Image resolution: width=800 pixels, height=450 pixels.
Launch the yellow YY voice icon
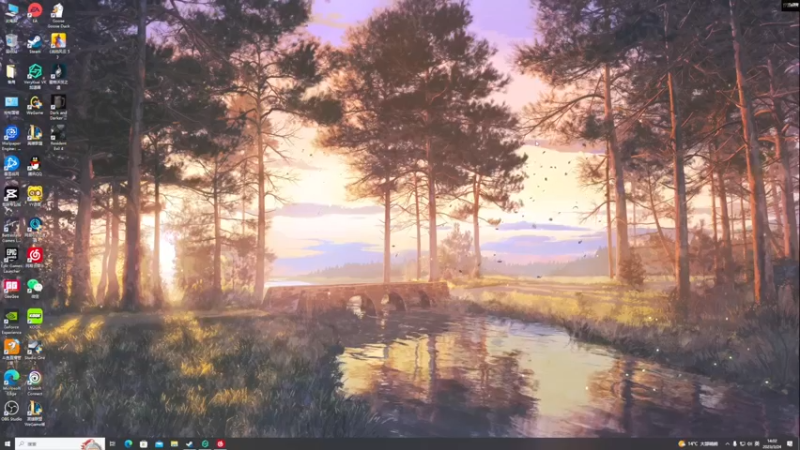pos(35,196)
